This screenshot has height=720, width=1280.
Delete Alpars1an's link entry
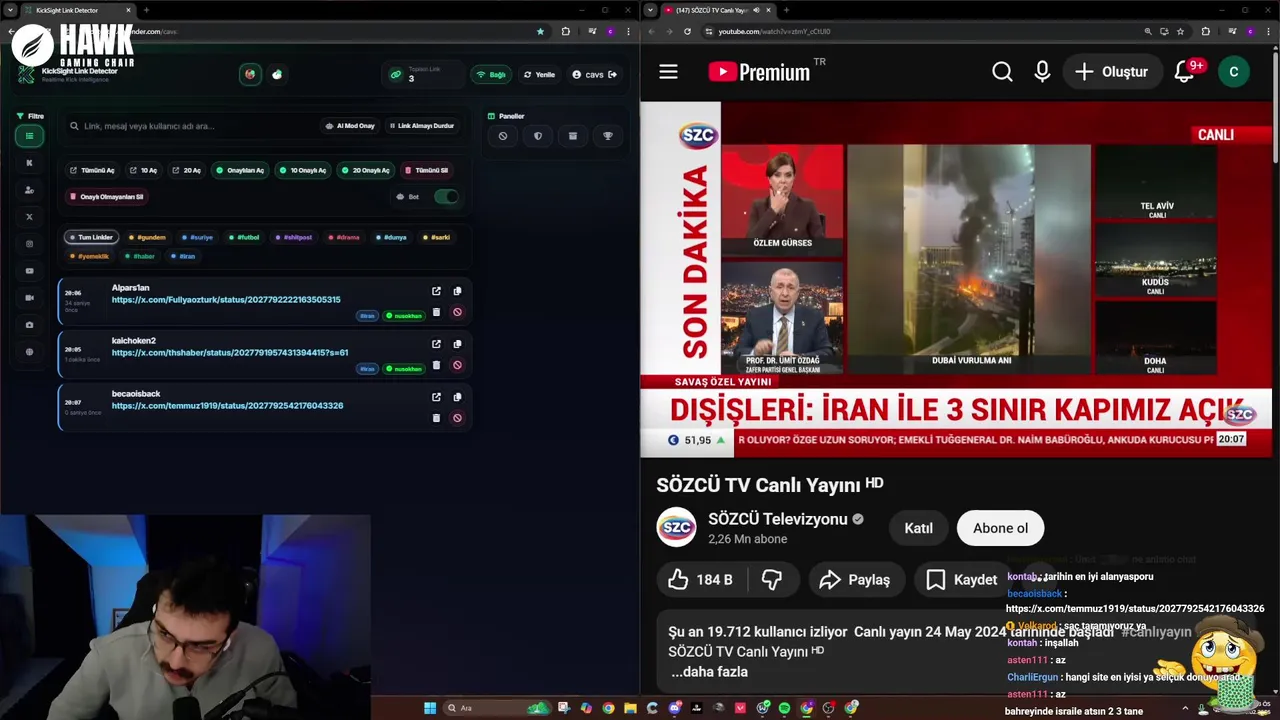click(x=436, y=312)
